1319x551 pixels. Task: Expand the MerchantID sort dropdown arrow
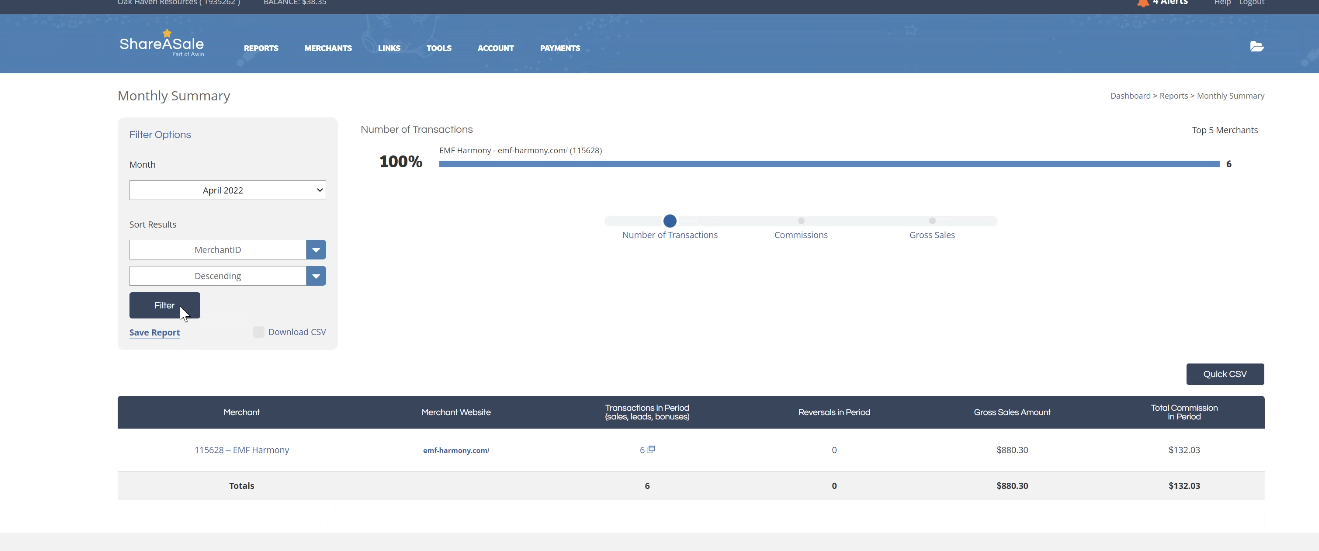pyautogui.click(x=316, y=250)
